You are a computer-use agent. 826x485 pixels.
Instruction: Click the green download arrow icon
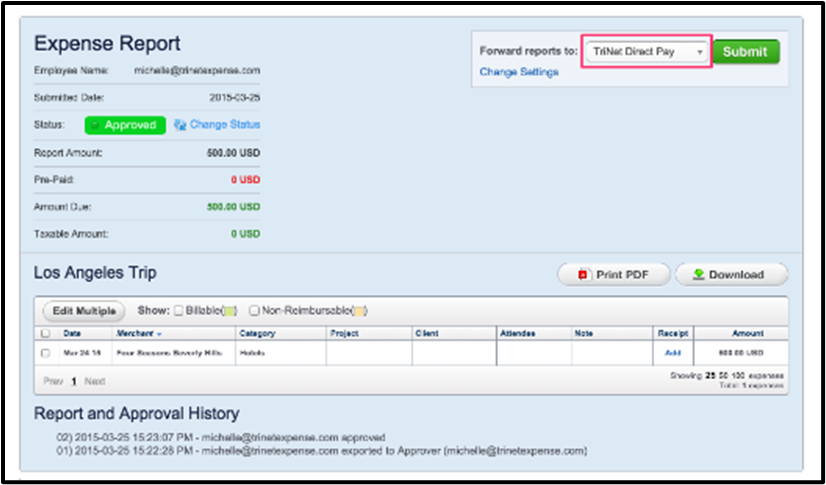click(x=699, y=274)
